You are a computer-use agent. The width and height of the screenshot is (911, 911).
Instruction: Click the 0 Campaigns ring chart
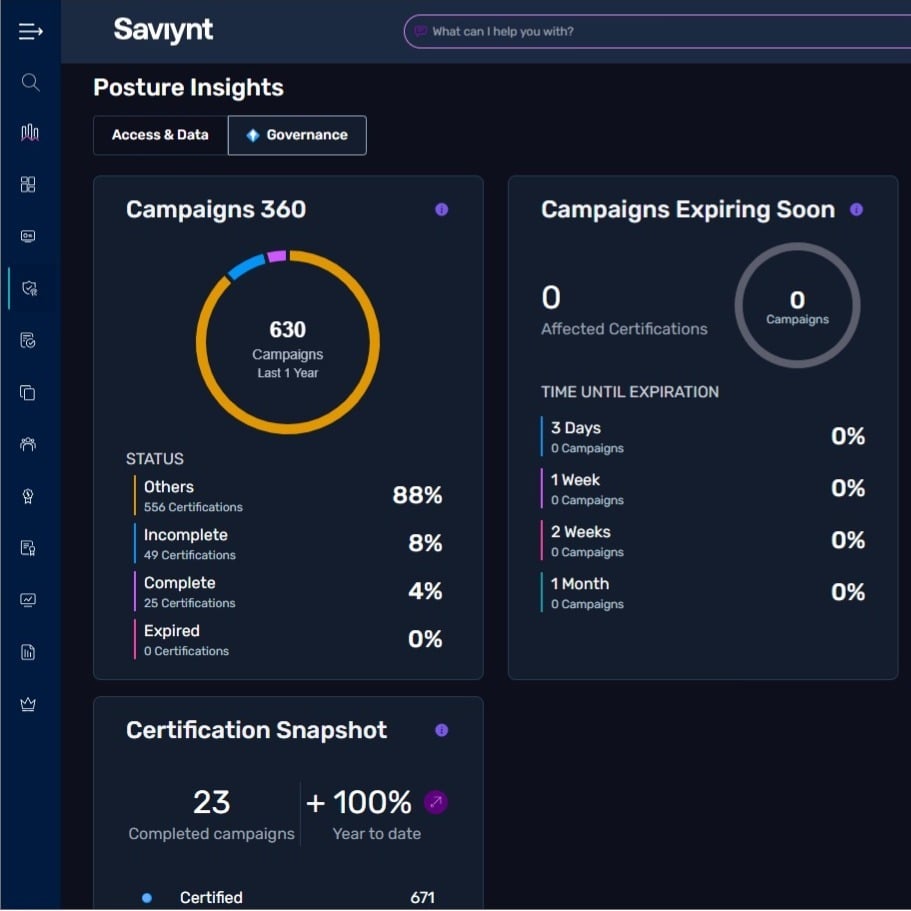[x=797, y=306]
